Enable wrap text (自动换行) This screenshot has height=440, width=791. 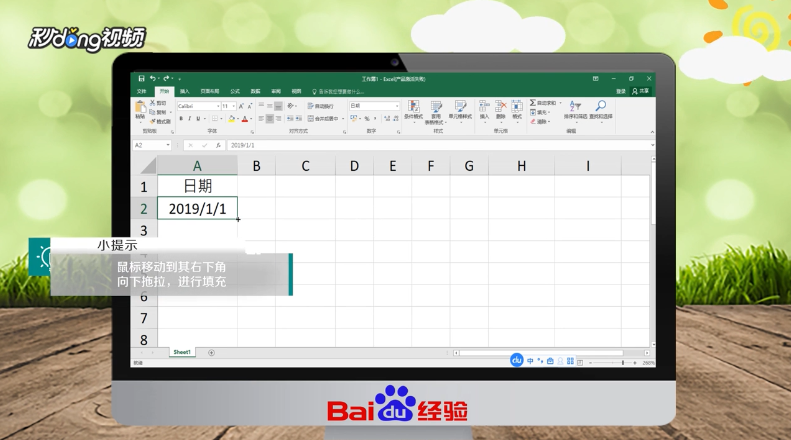(321, 106)
